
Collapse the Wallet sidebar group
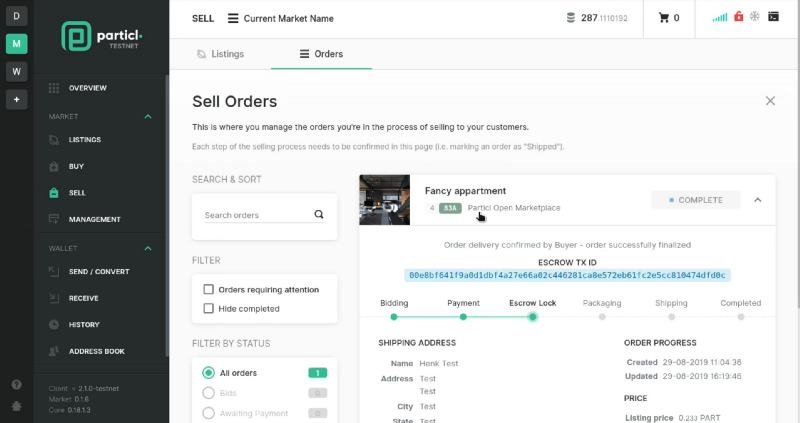click(x=148, y=248)
